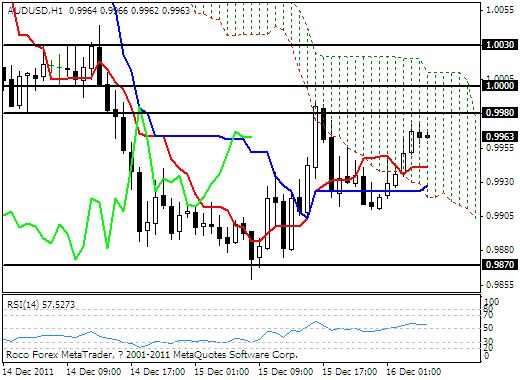Click the 1.0055 price scale value
This screenshot has width=520, height=380.
500,10
